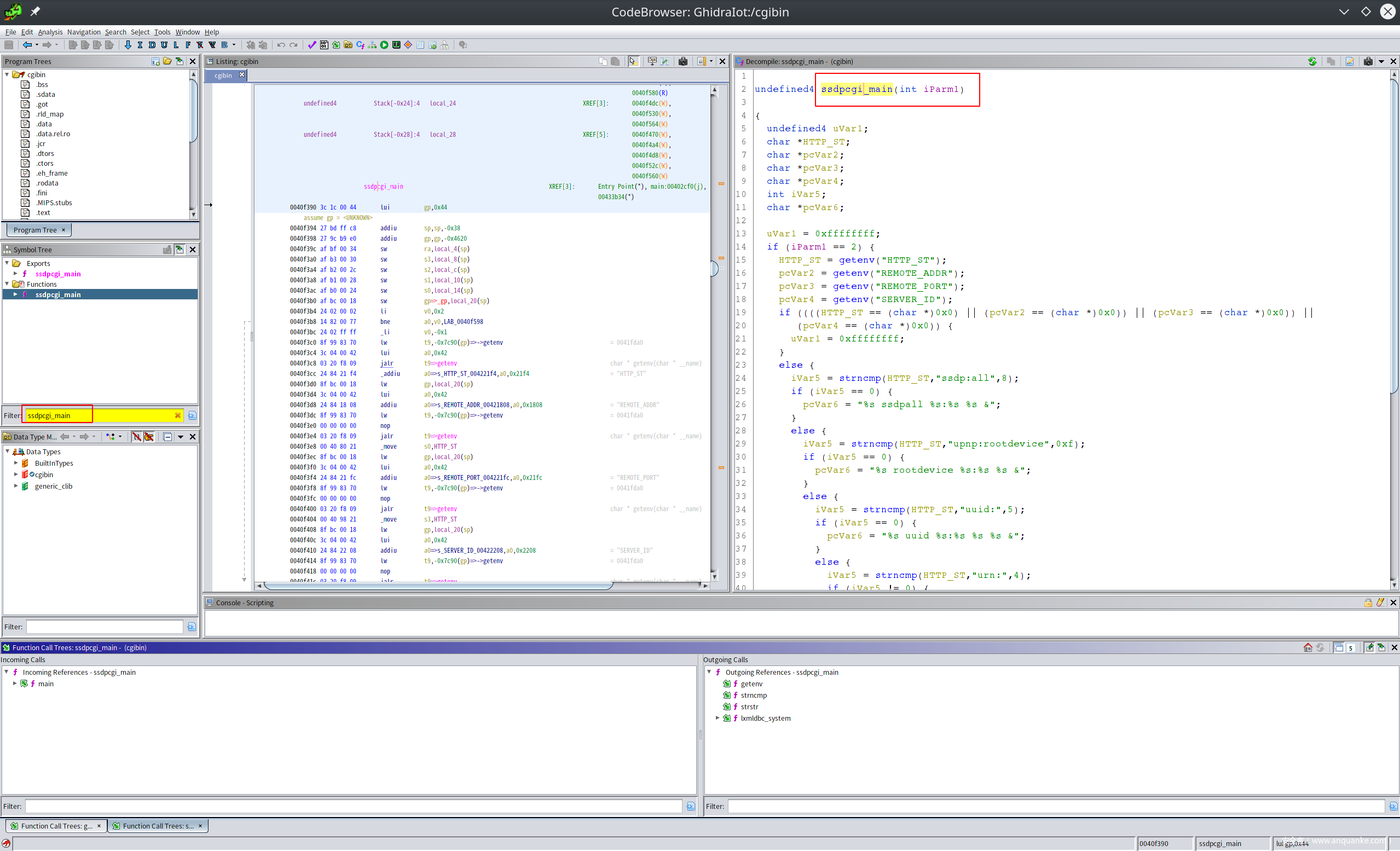Switch to second Function Call Trees tab
1400x851 pixels.
pos(158,826)
